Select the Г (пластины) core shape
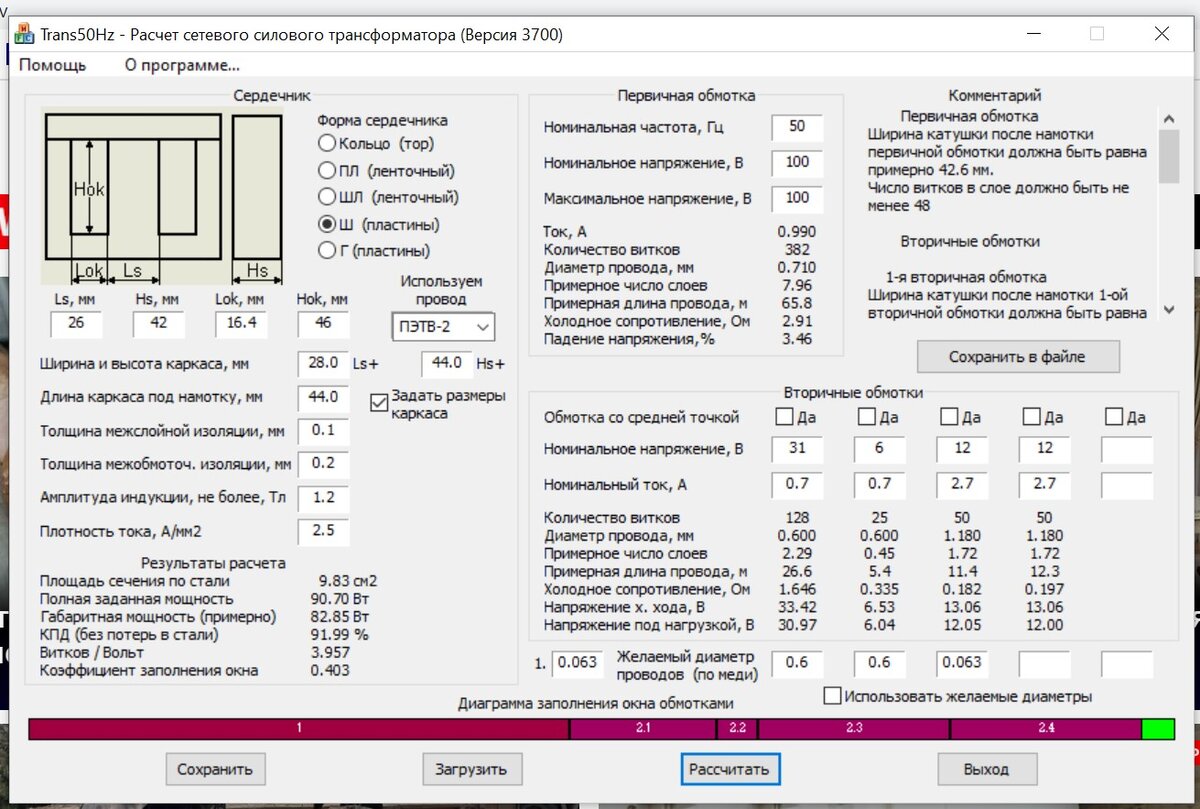The image size is (1200, 809). [374, 251]
